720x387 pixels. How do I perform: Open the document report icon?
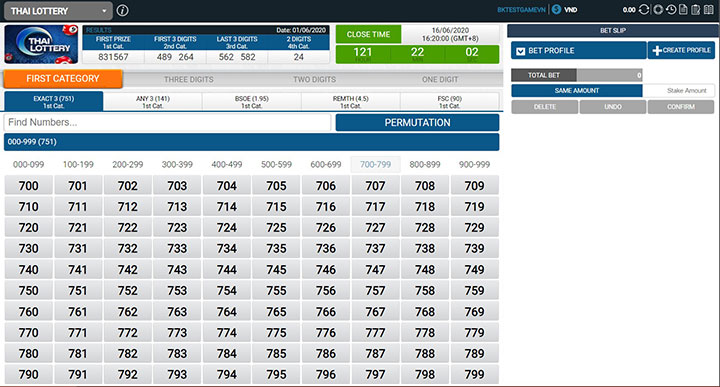pos(683,10)
